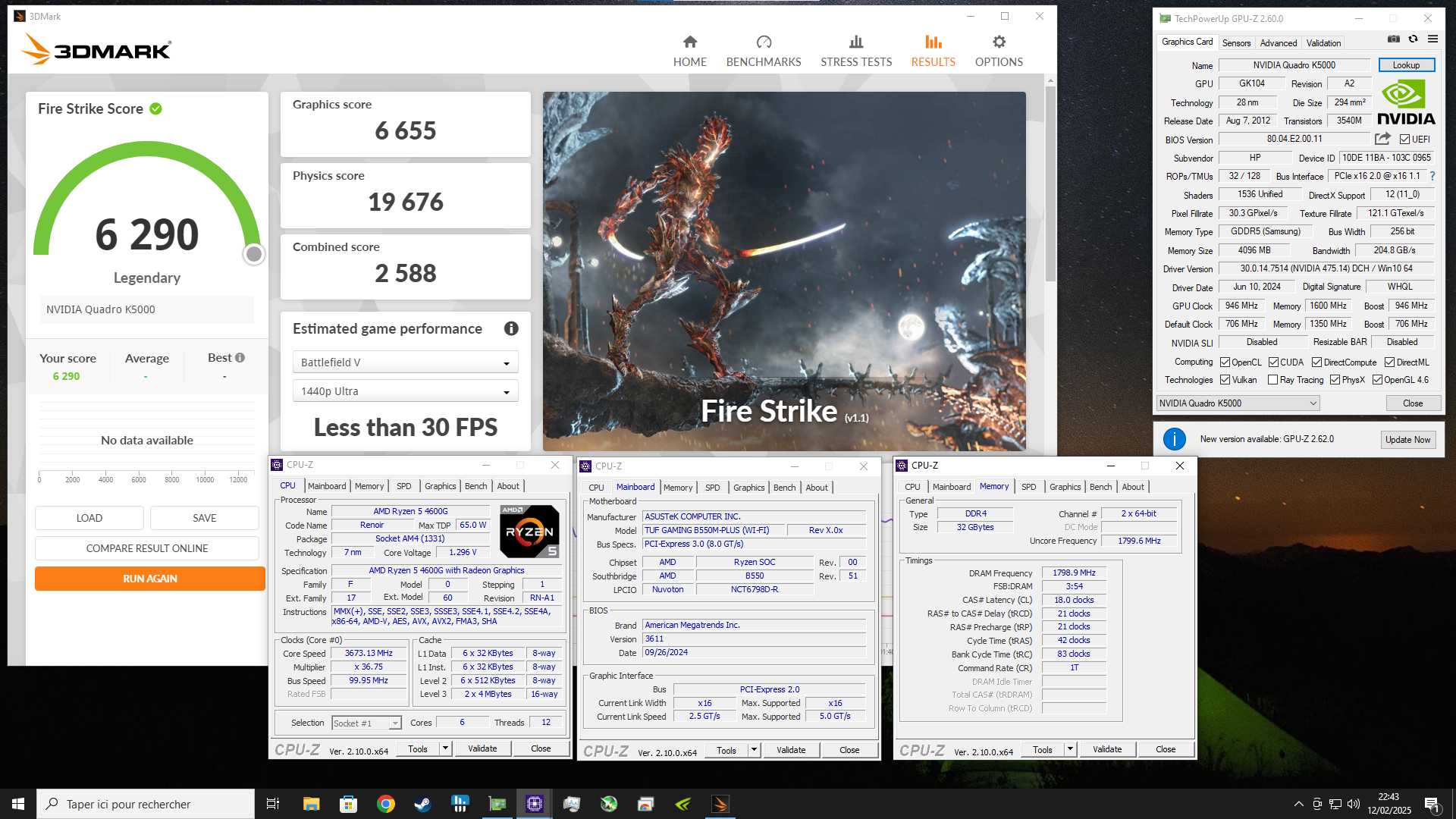Open Bench tab in CPU-Z CPU window
This screenshot has width=1456, height=819.
475,486
